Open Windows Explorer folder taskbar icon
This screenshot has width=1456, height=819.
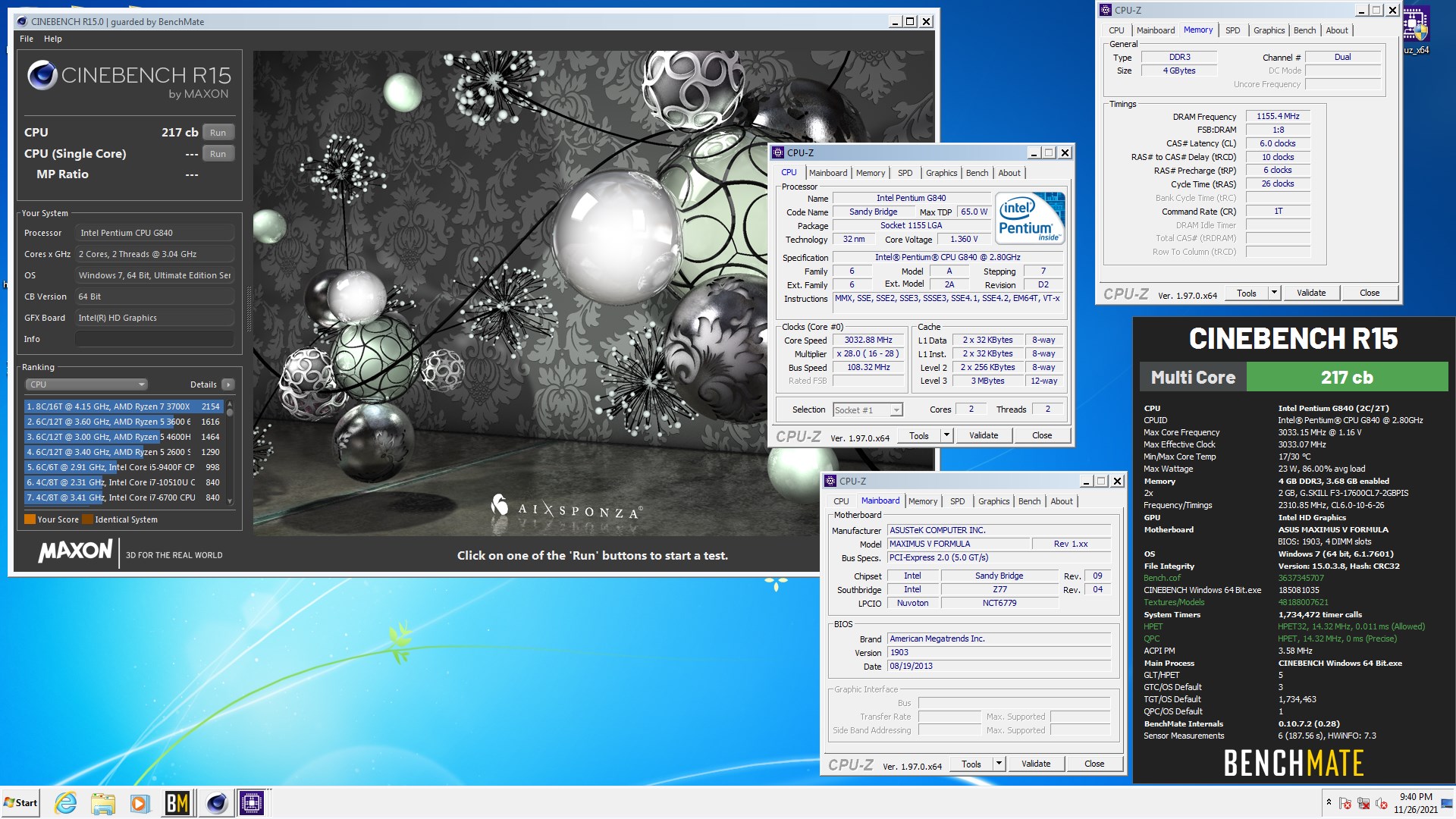[x=102, y=803]
